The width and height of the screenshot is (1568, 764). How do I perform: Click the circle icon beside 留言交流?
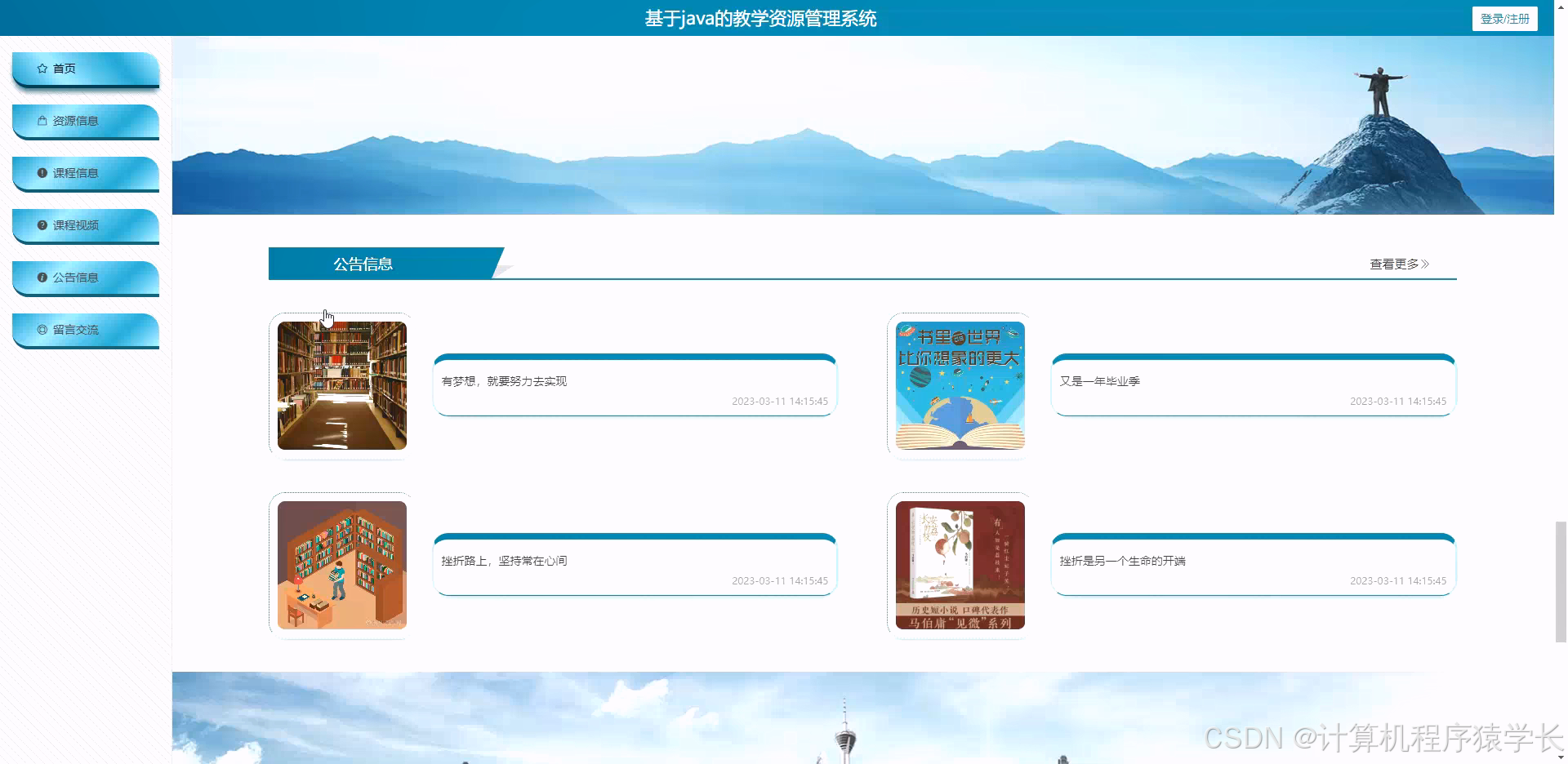[42, 330]
